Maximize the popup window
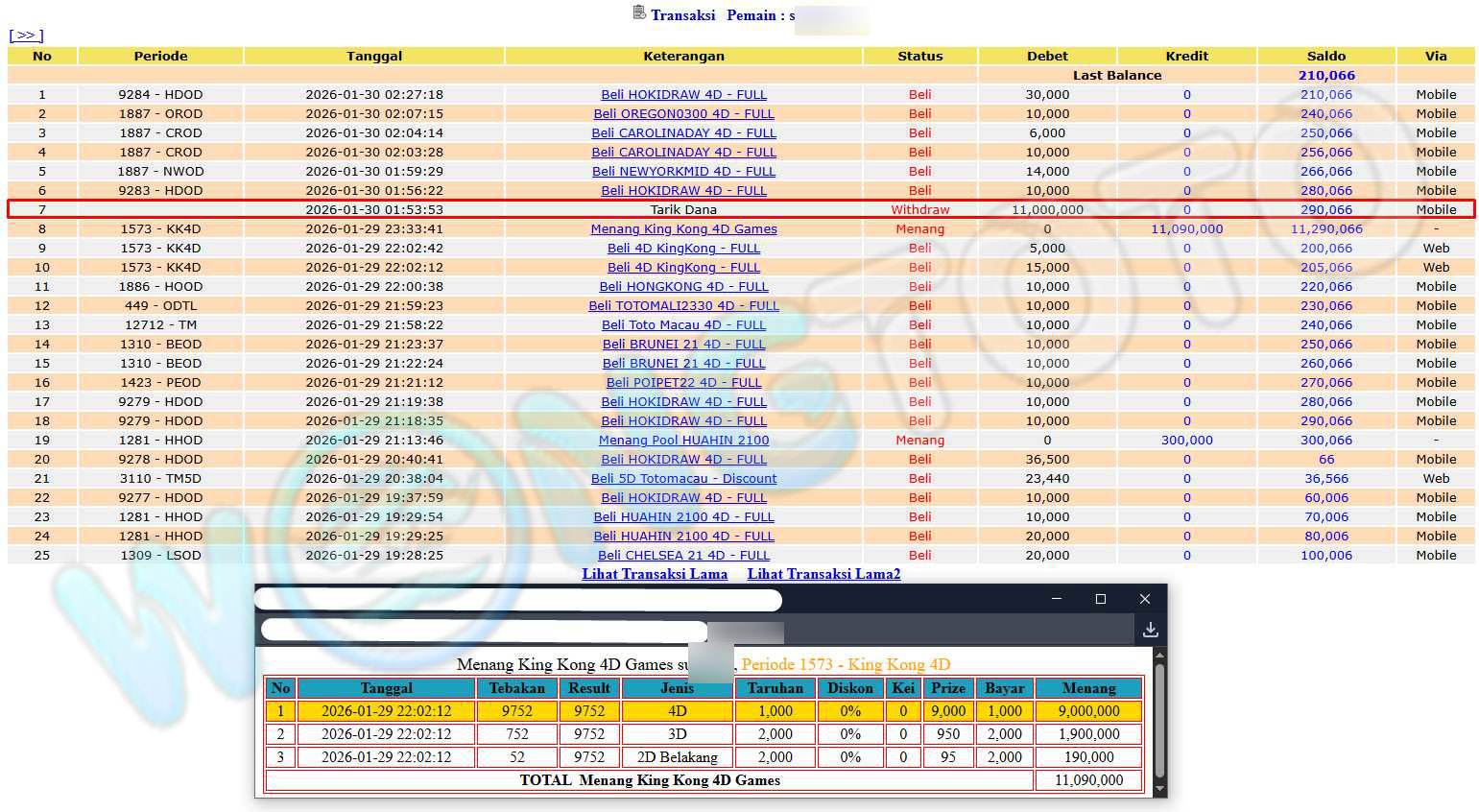 [1100, 599]
